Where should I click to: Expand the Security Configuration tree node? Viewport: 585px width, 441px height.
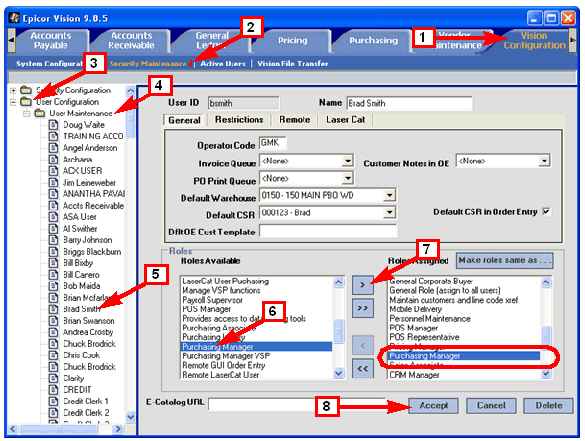click(x=13, y=90)
